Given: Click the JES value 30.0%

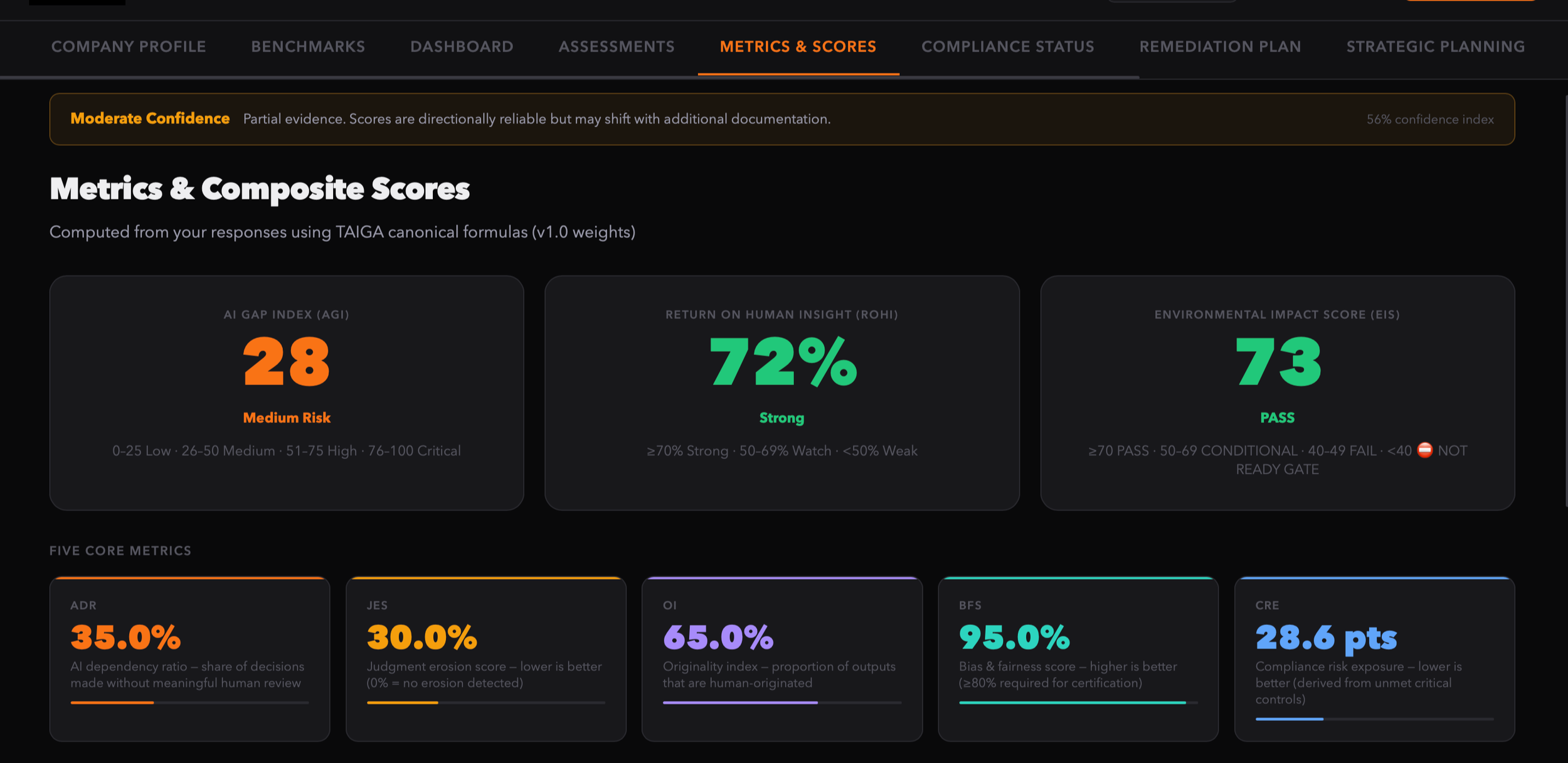Looking at the screenshot, I should pyautogui.click(x=421, y=638).
